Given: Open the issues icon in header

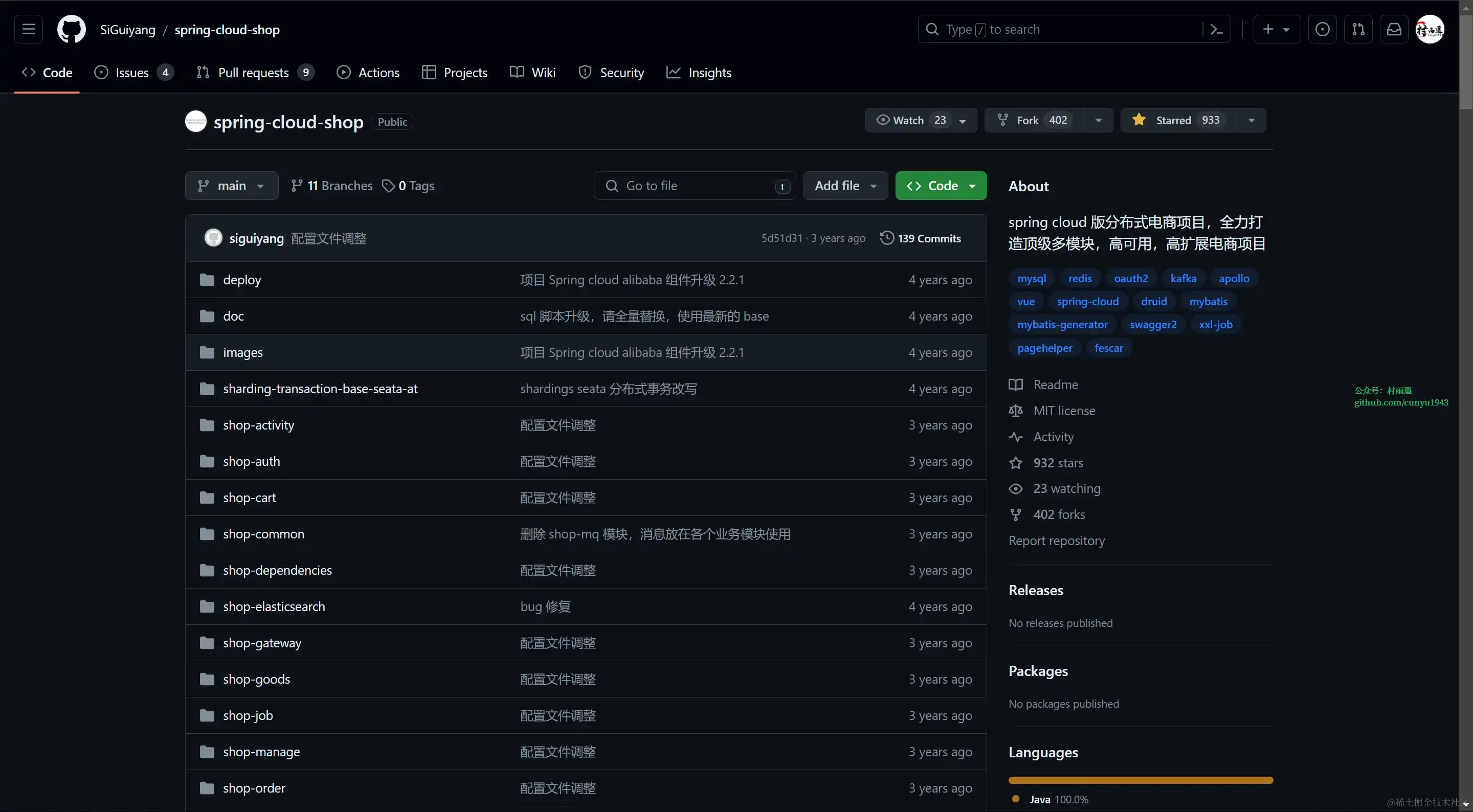Looking at the screenshot, I should pos(1322,29).
